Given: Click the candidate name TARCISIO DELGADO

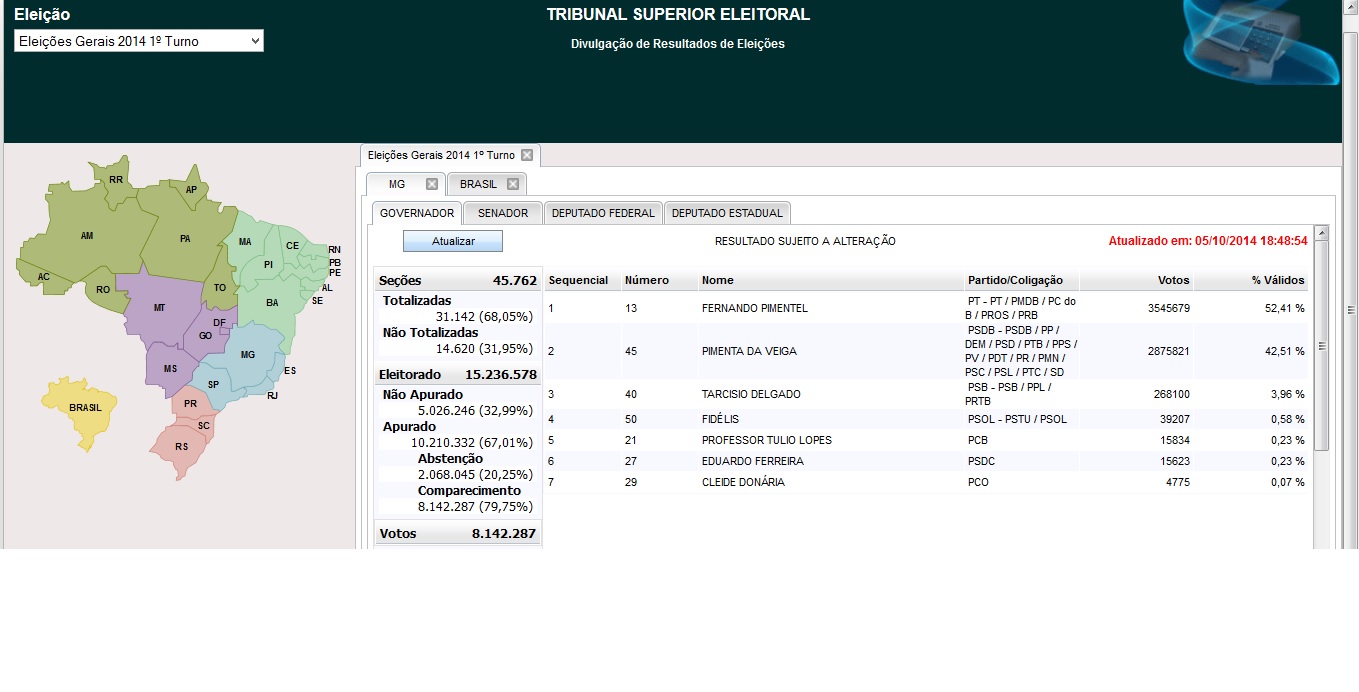Looking at the screenshot, I should click(751, 394).
